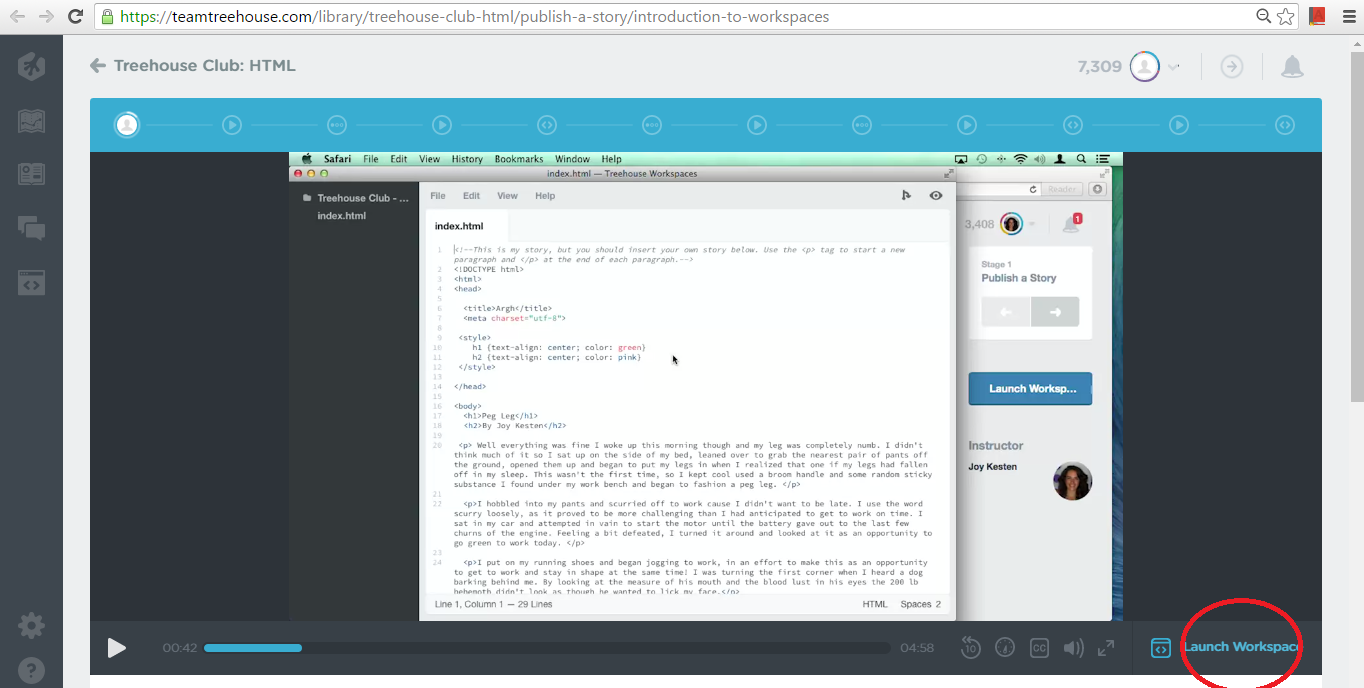The height and width of the screenshot is (688, 1364).
Task: Open the Workspaces Help menu in video
Action: pyautogui.click(x=545, y=196)
